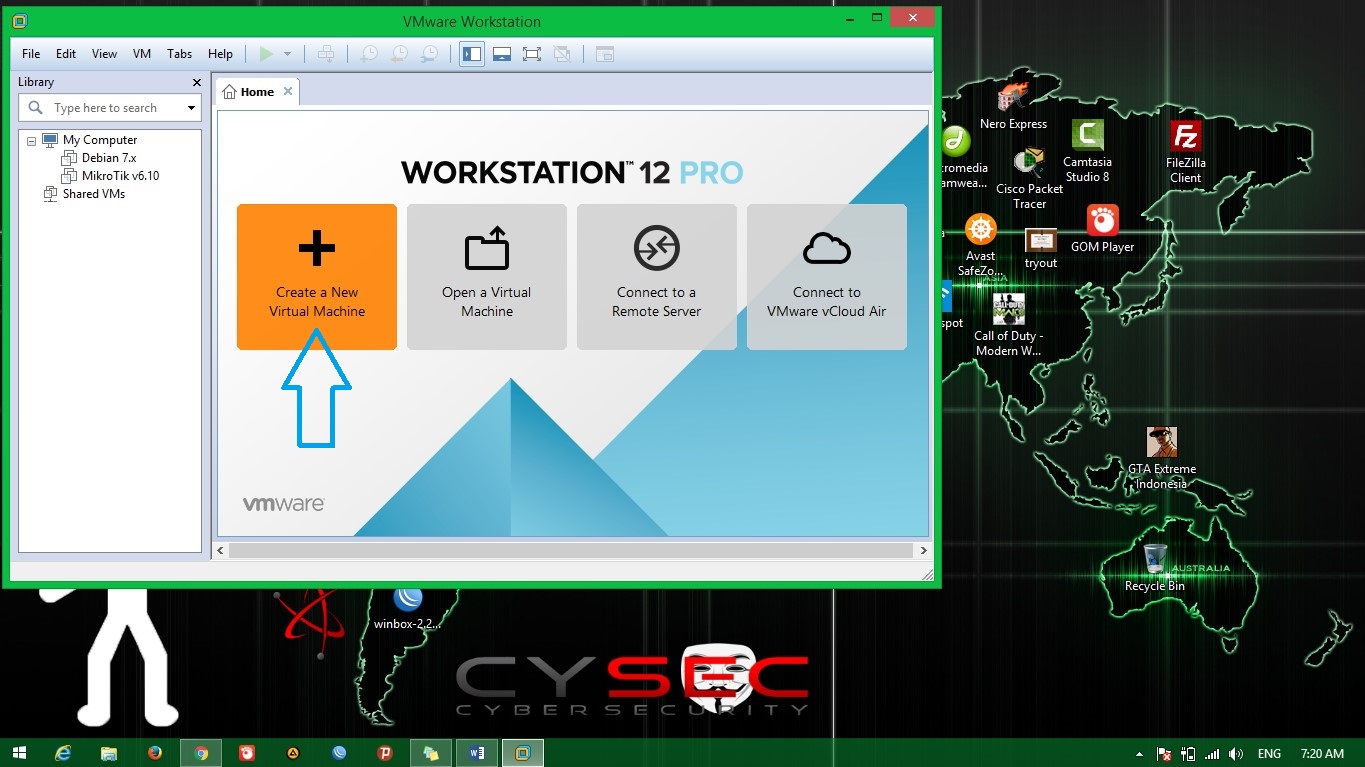The width and height of the screenshot is (1365, 767).
Task: Click the Unity mode toolbar icon
Action: click(562, 54)
